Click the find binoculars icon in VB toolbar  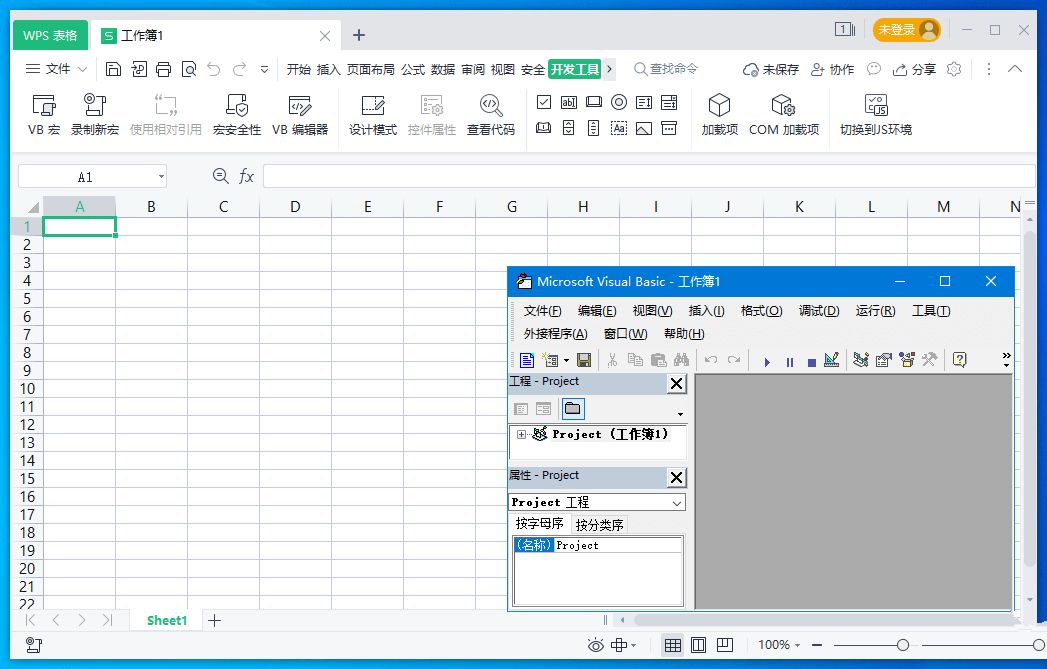click(x=682, y=360)
